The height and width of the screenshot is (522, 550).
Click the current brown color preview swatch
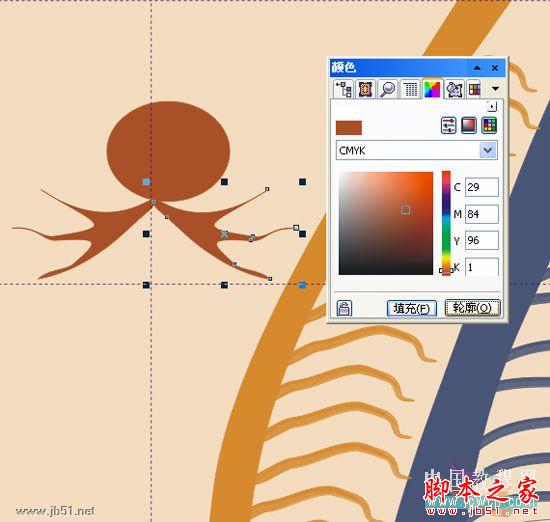click(x=349, y=128)
